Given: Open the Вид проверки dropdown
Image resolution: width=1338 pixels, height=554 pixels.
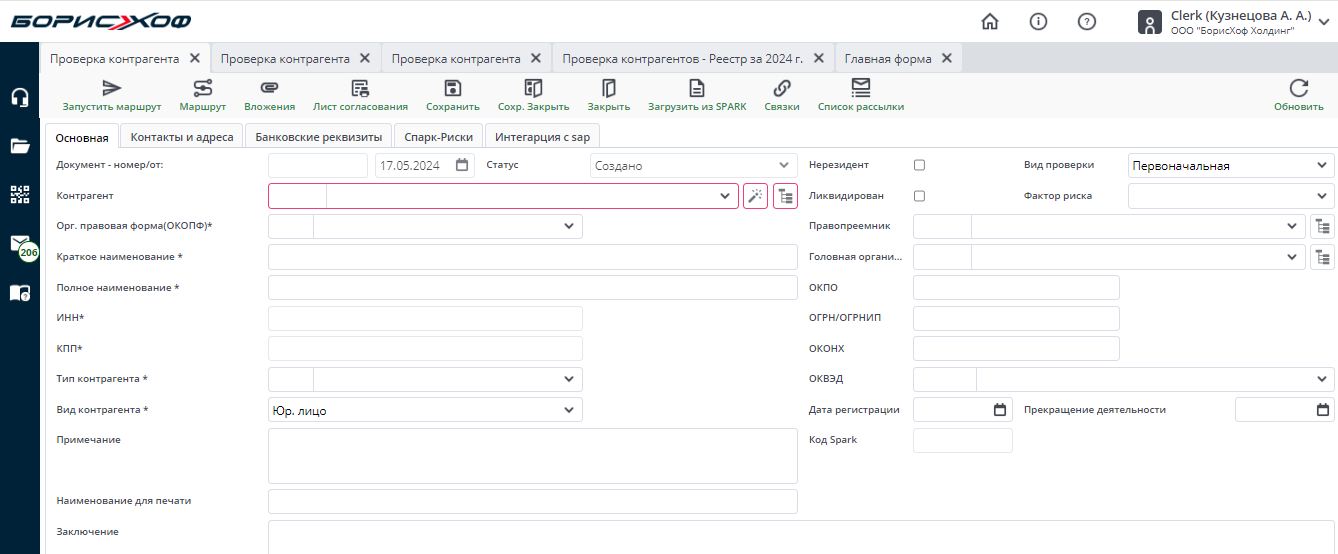Looking at the screenshot, I should click(1322, 166).
